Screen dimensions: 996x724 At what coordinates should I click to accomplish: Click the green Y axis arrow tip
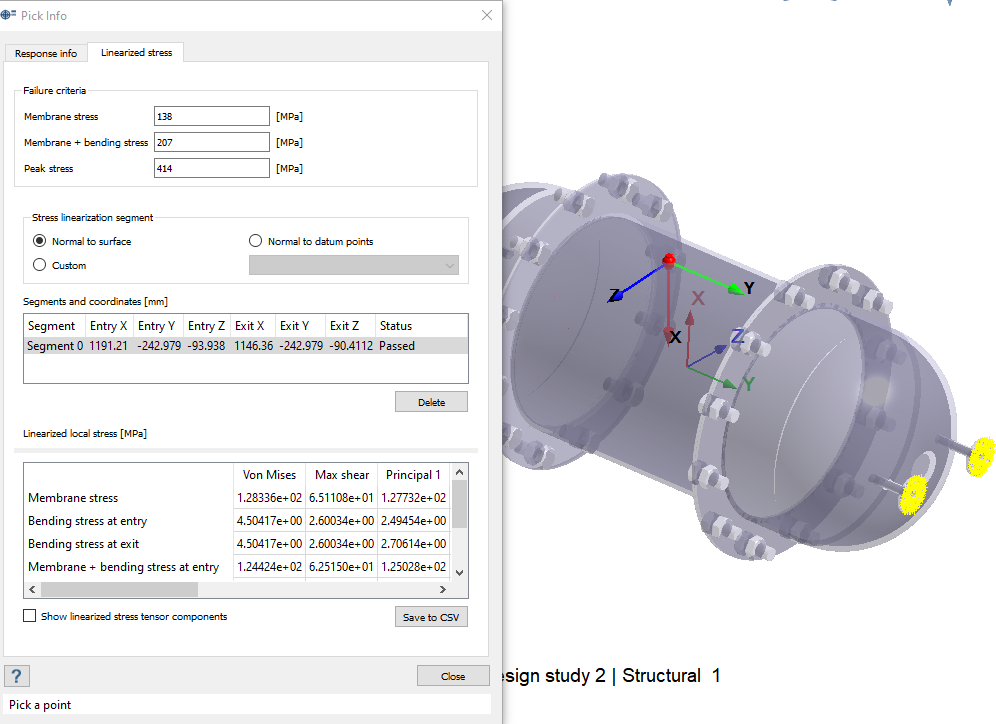pos(741,290)
